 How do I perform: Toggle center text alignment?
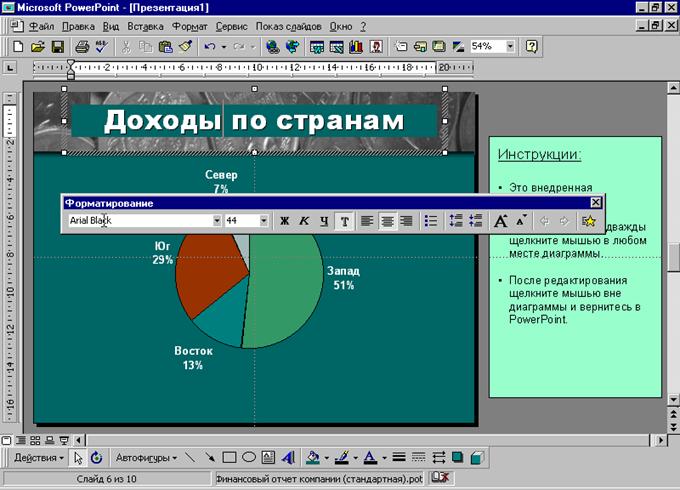pyautogui.click(x=387, y=221)
